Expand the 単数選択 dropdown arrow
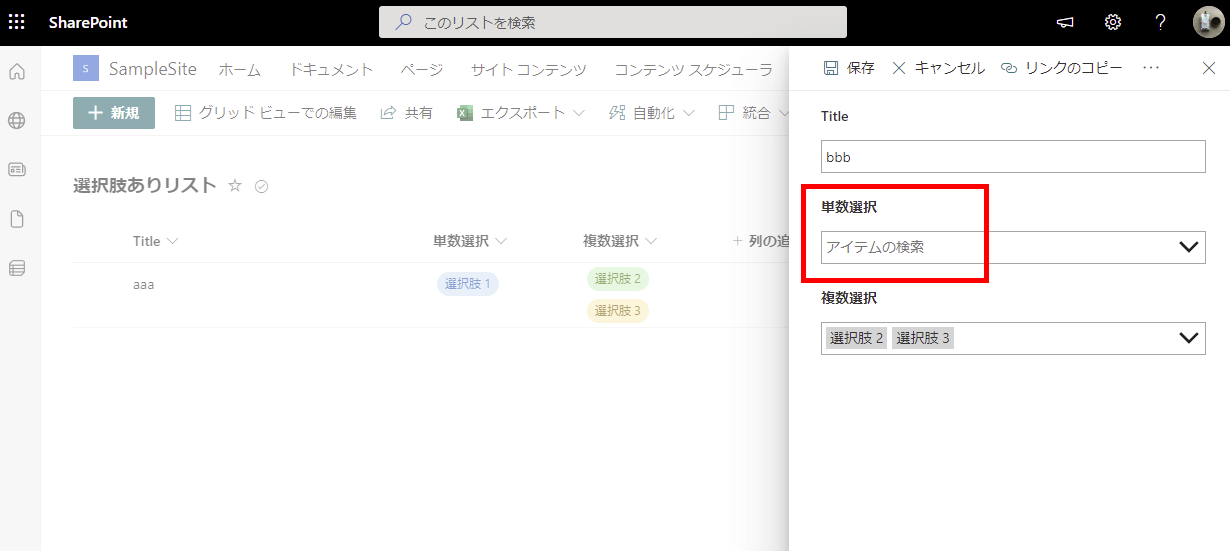This screenshot has height=551, width=1230. 1189,247
